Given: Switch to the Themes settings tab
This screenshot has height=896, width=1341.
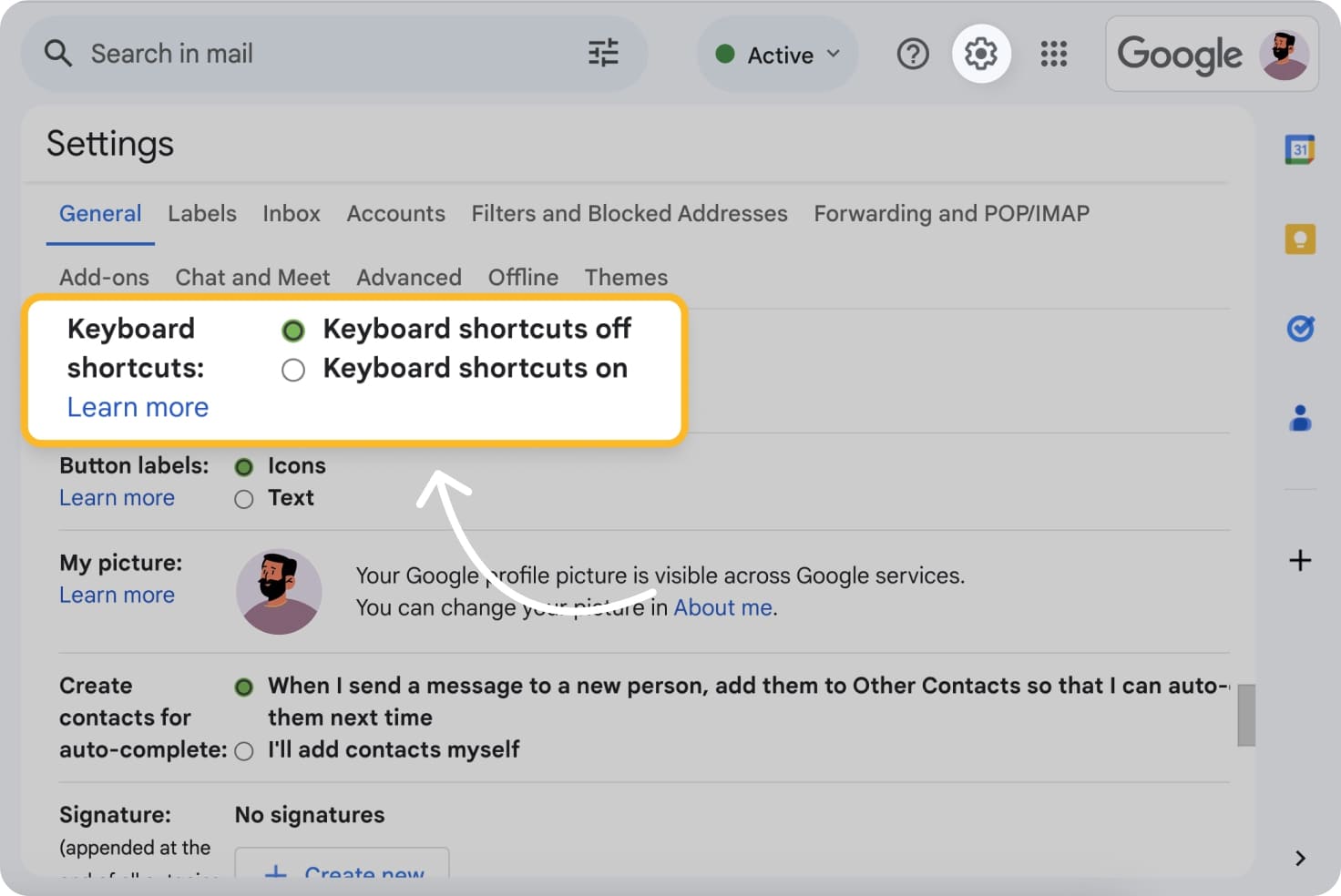Looking at the screenshot, I should tap(626, 277).
